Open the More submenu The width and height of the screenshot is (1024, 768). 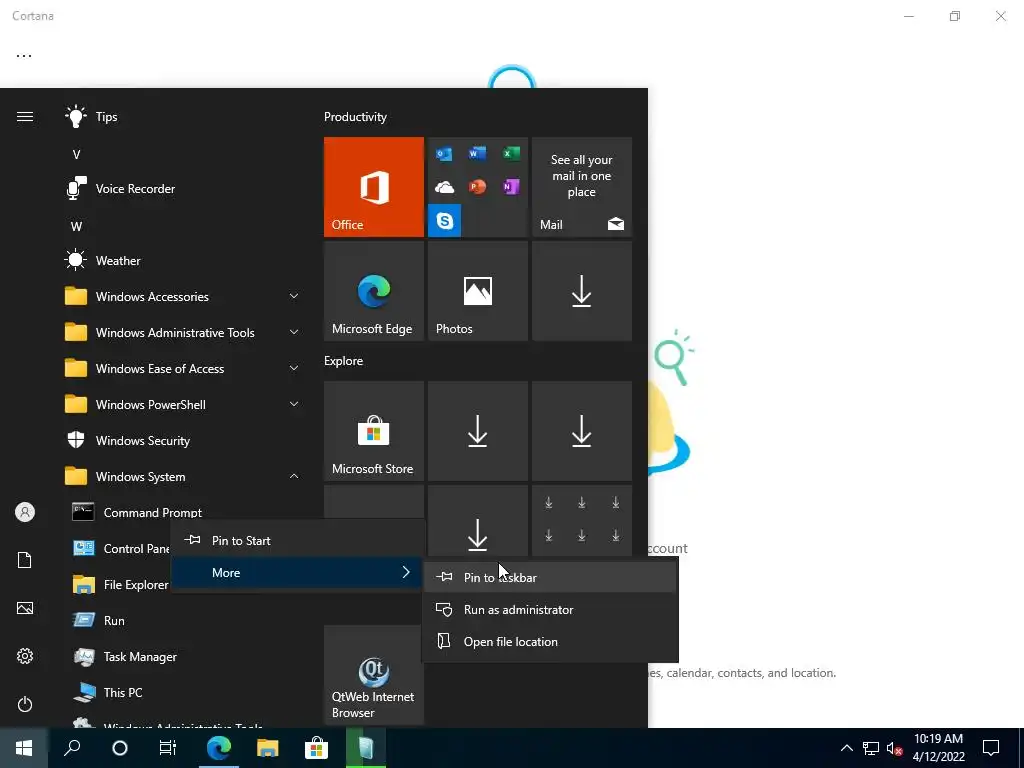pos(298,573)
